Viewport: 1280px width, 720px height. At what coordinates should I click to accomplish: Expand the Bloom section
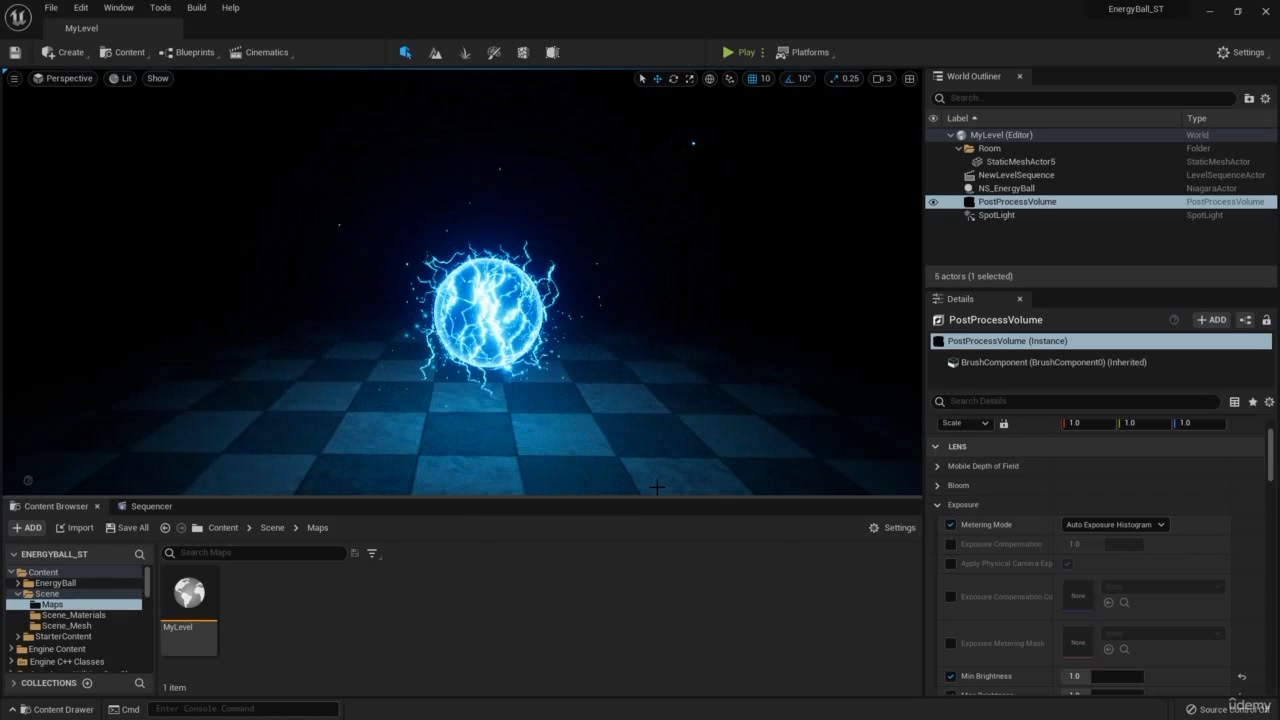click(x=937, y=485)
